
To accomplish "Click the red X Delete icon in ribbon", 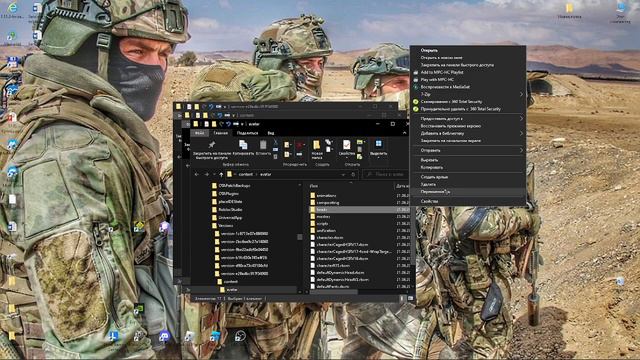I will click(x=300, y=145).
